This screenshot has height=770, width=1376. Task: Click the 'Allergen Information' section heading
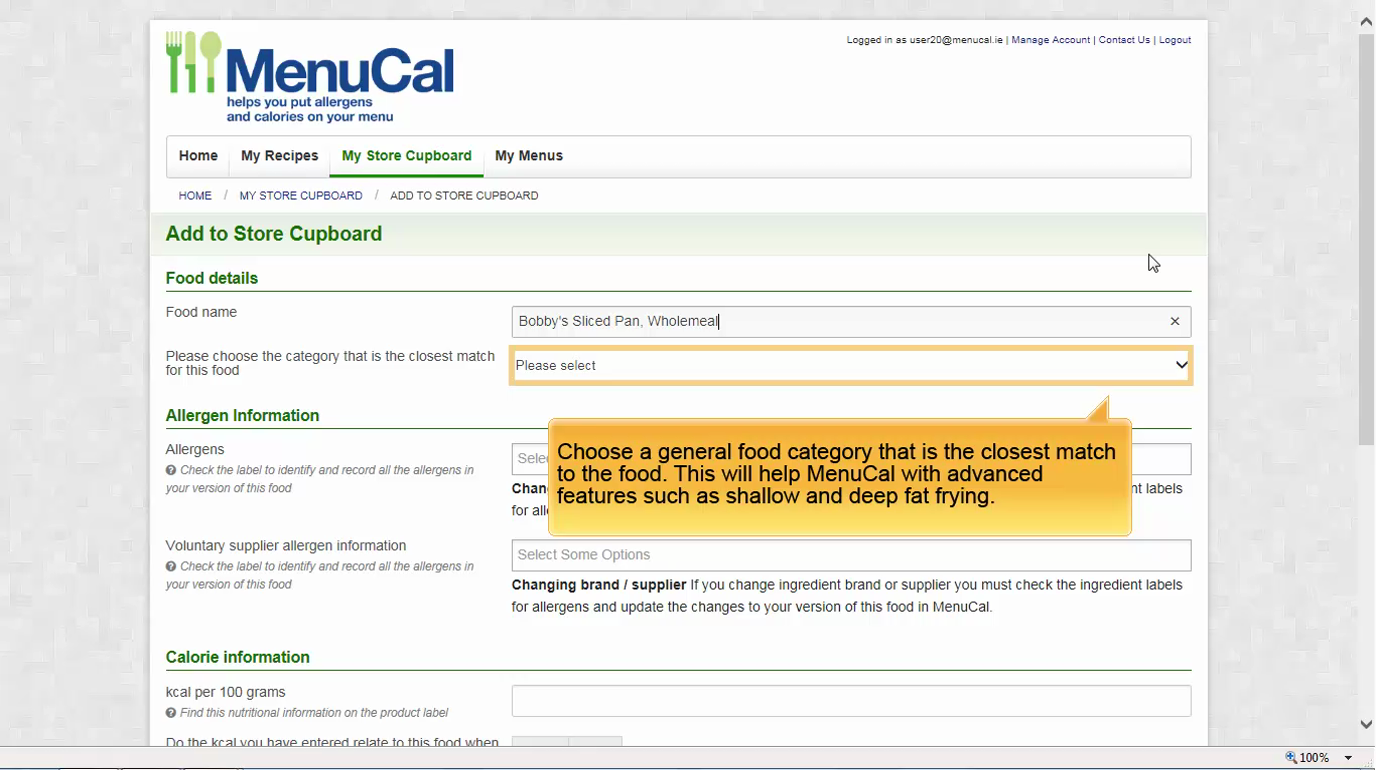tap(243, 416)
